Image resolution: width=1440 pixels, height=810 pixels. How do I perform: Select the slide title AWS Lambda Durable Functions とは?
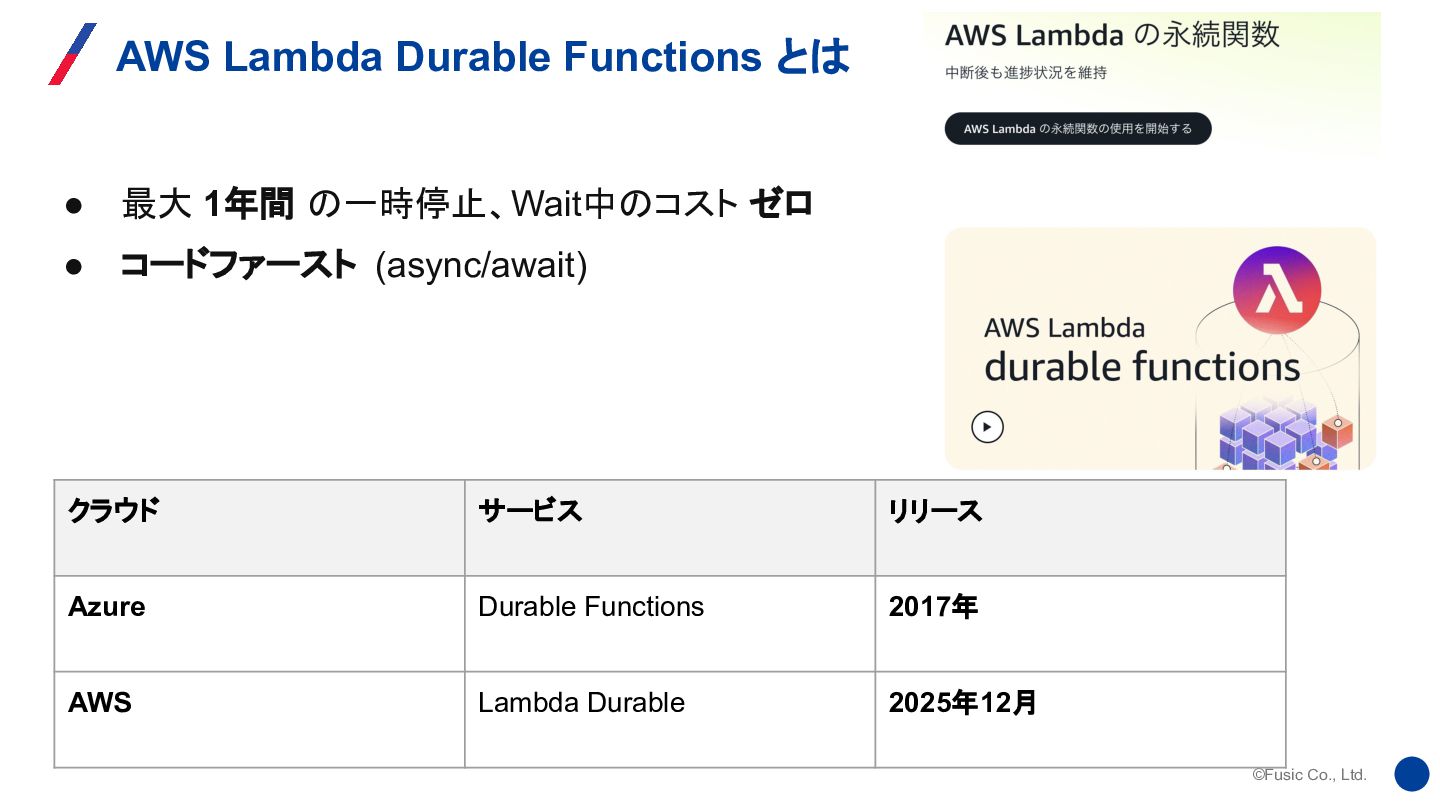[x=482, y=57]
